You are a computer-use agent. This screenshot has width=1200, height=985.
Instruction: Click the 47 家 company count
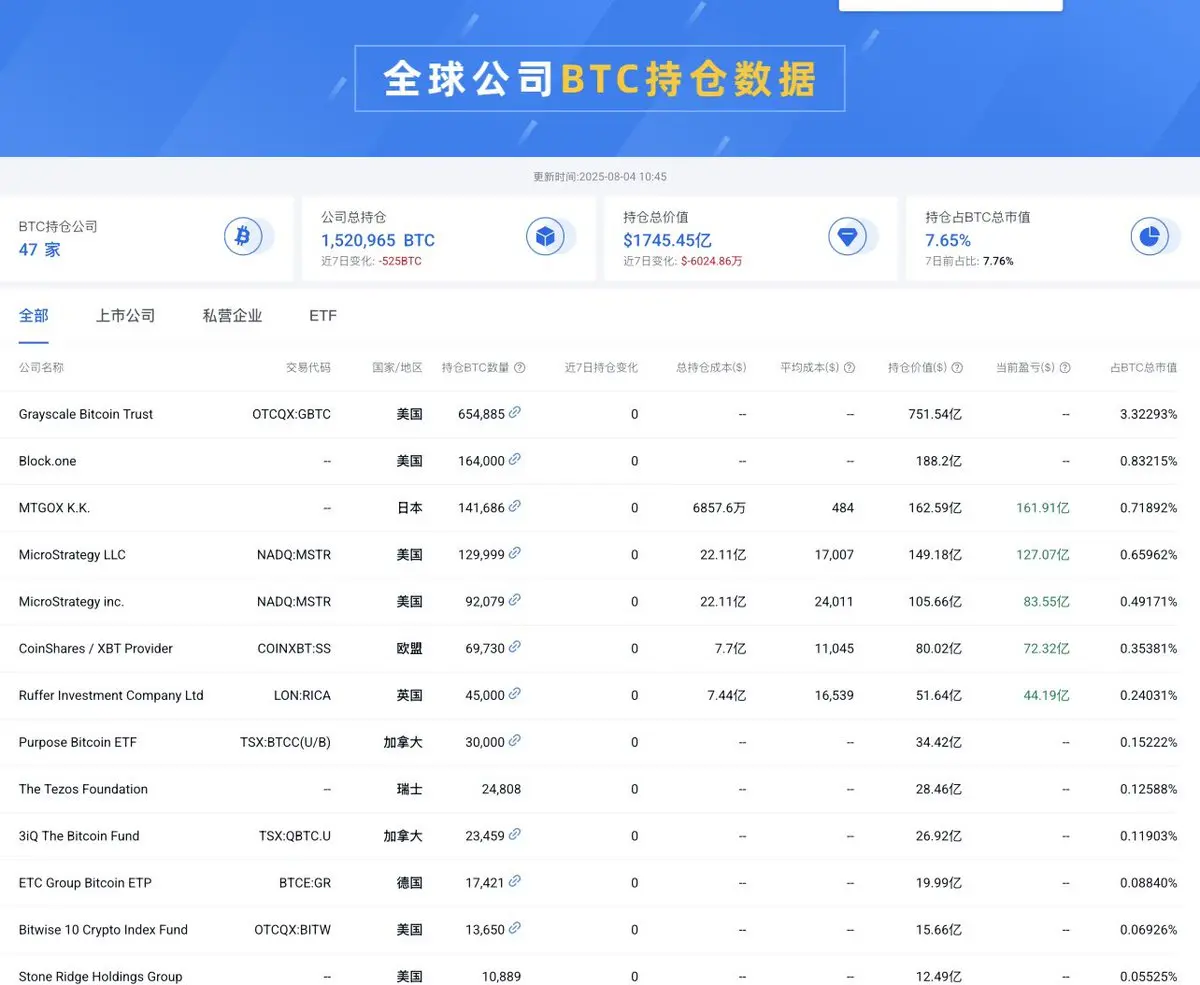pyautogui.click(x=40, y=249)
